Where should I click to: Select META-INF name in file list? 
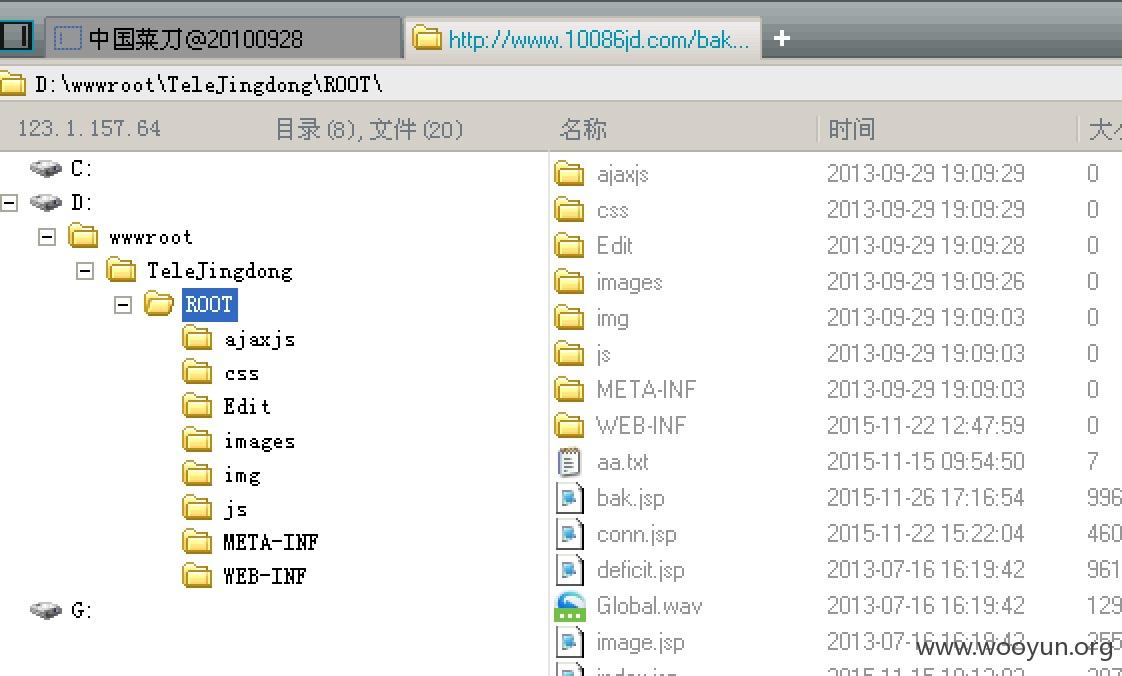click(646, 389)
